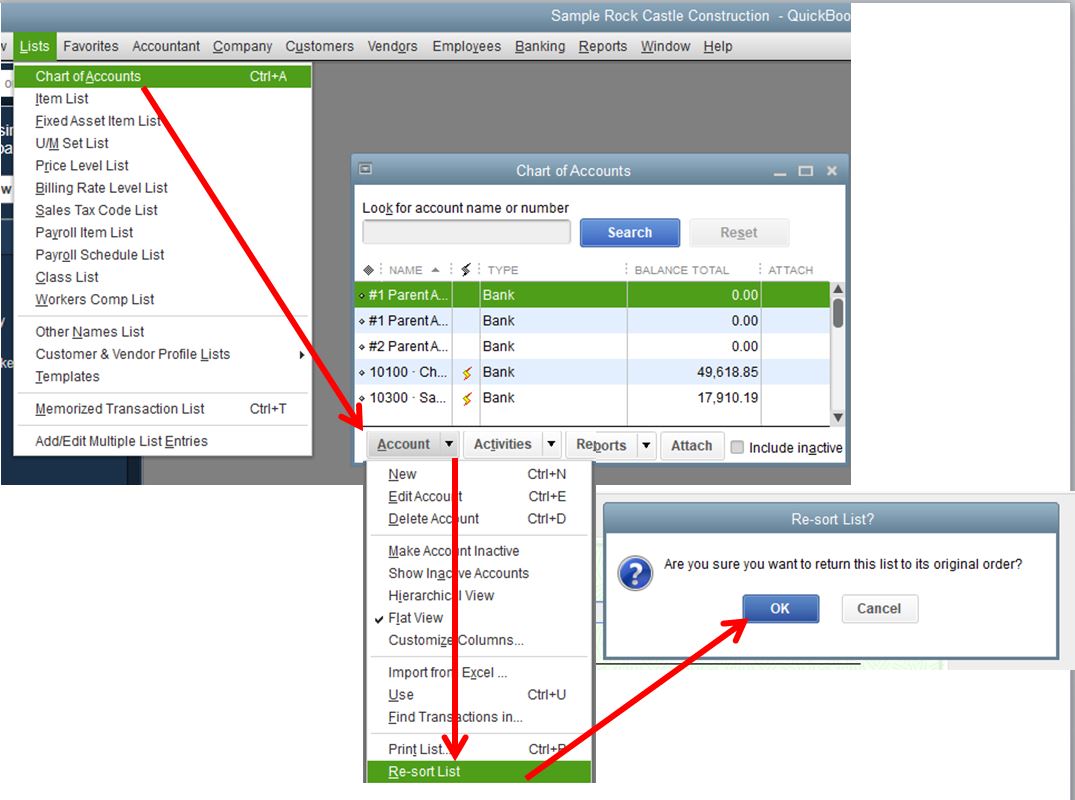
Task: Click the account name search field
Action: 466,232
